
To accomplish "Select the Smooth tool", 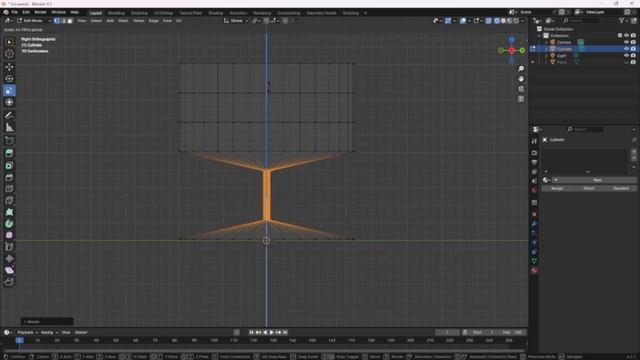I will tap(9, 235).
